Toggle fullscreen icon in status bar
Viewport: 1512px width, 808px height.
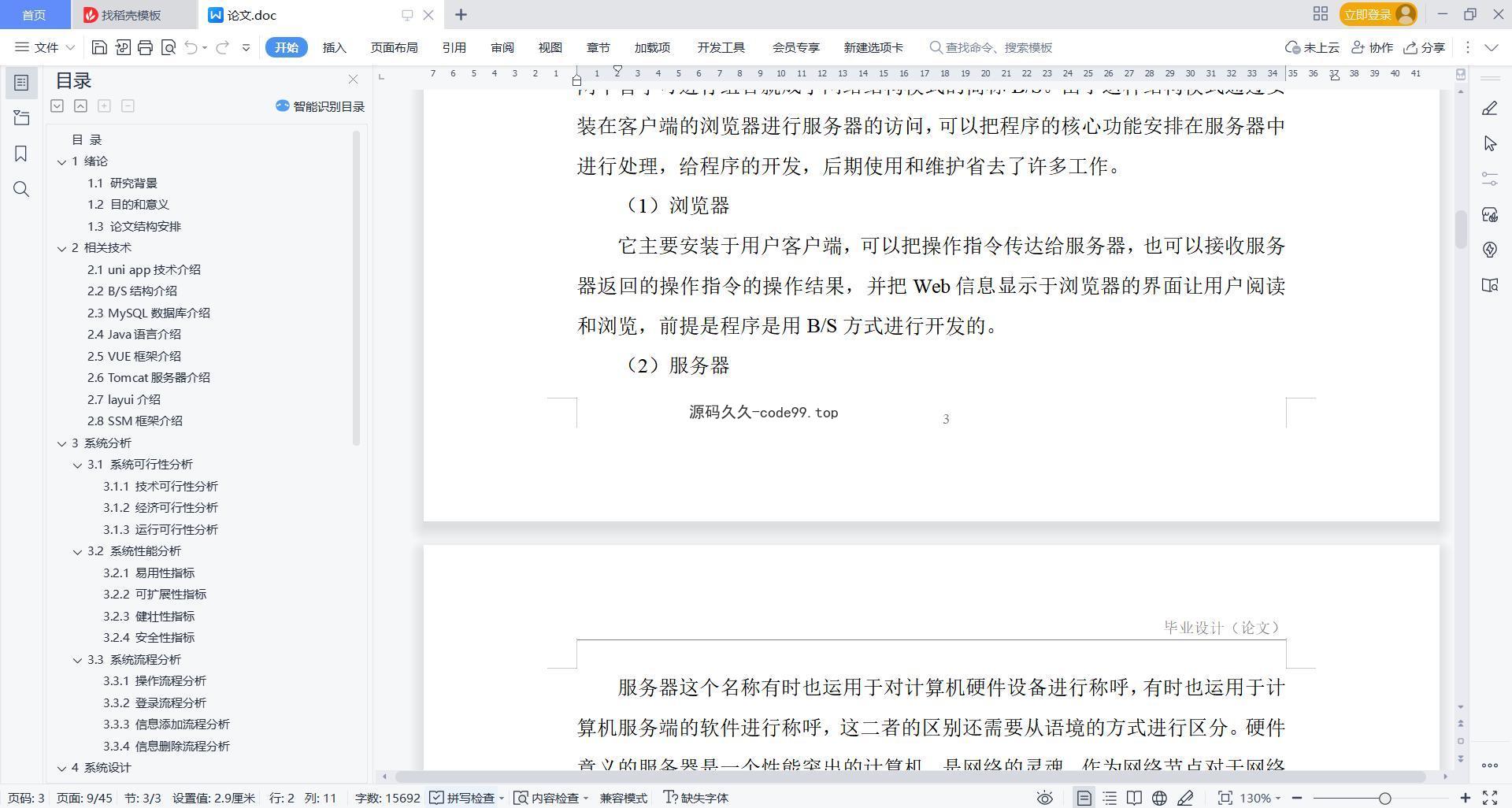pos(1490,798)
